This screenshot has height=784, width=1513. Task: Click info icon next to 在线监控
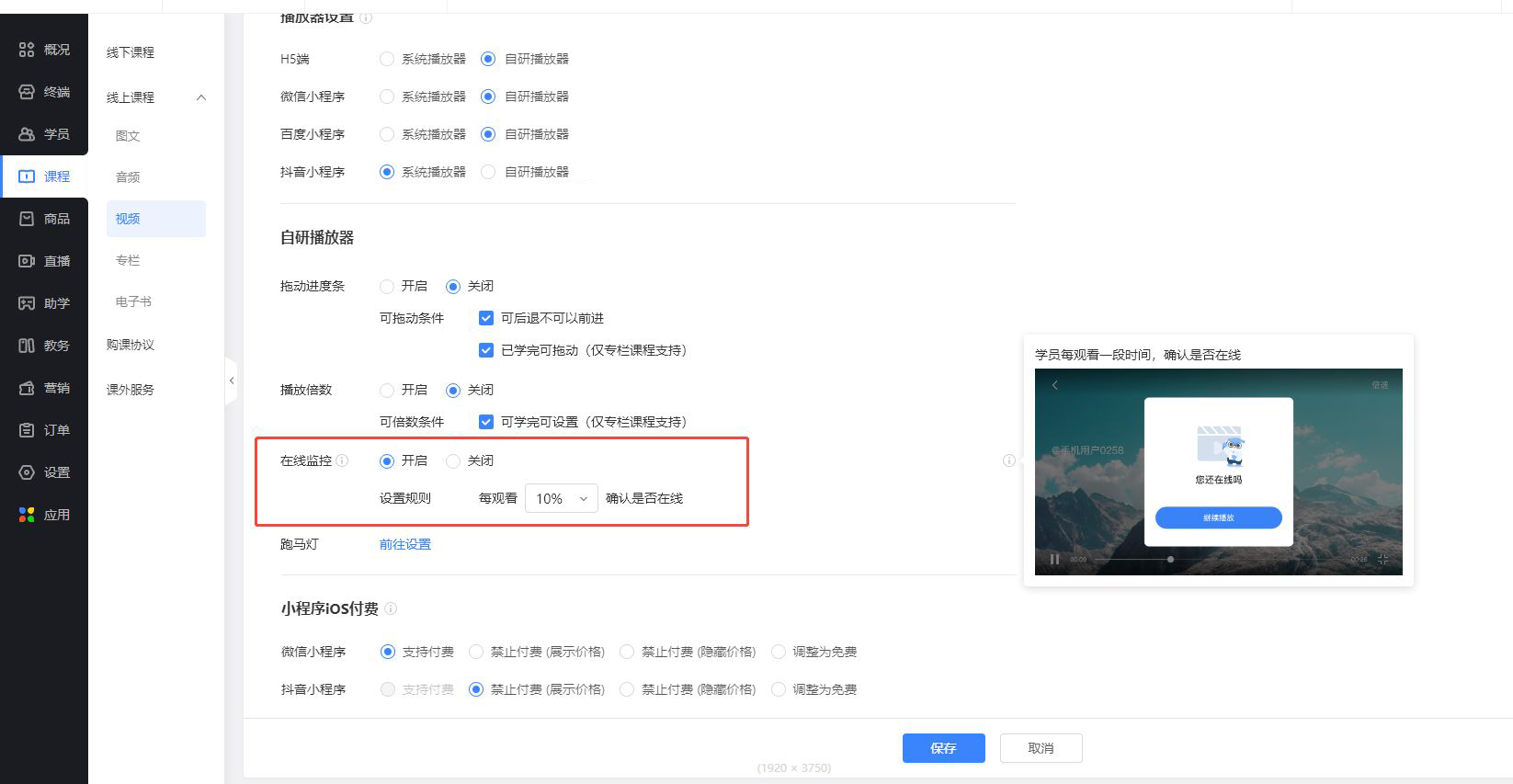pyautogui.click(x=343, y=460)
